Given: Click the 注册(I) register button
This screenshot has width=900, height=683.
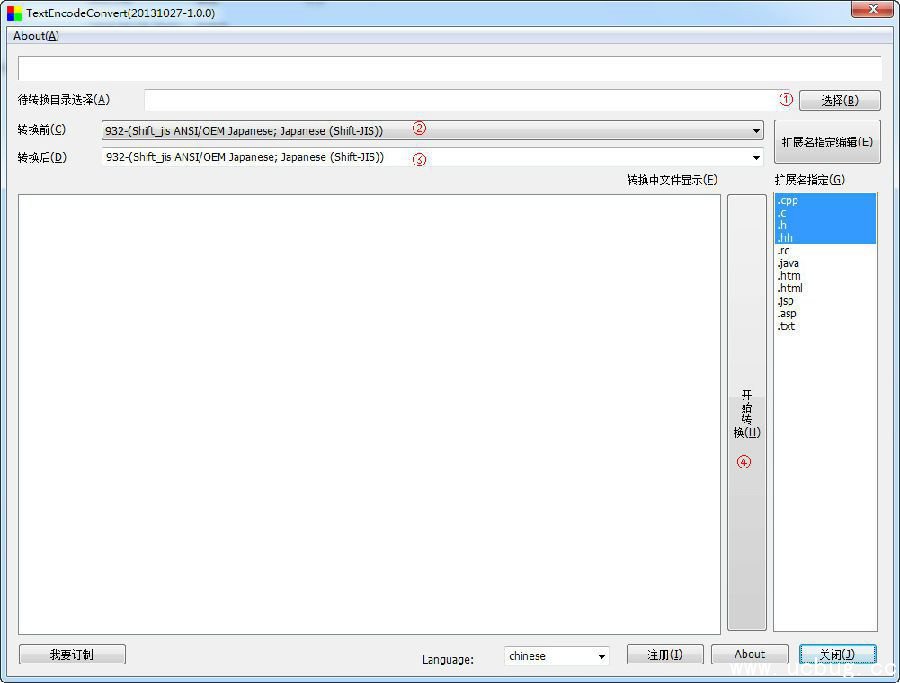Looking at the screenshot, I should click(664, 655).
